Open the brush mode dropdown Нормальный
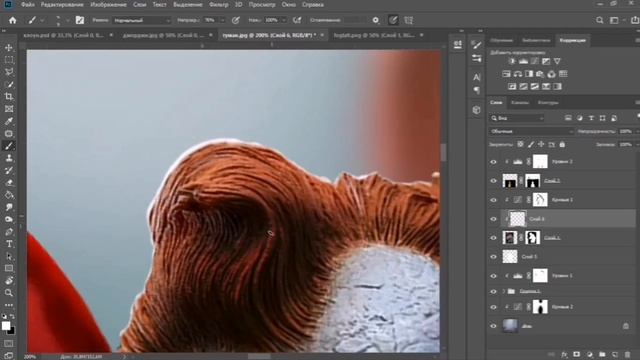This screenshot has width=640, height=360. pyautogui.click(x=142, y=20)
